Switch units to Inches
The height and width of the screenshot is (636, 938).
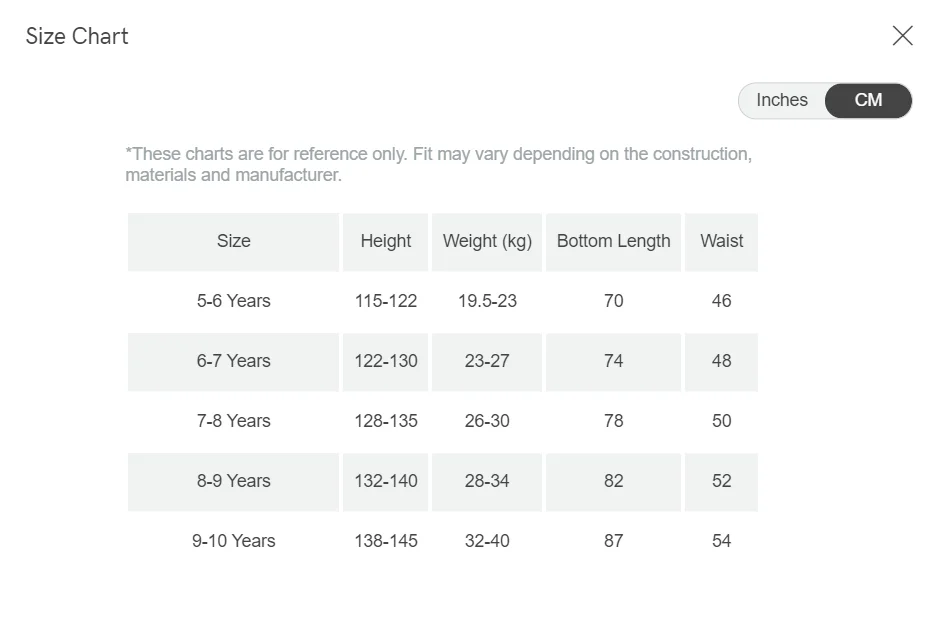click(781, 100)
